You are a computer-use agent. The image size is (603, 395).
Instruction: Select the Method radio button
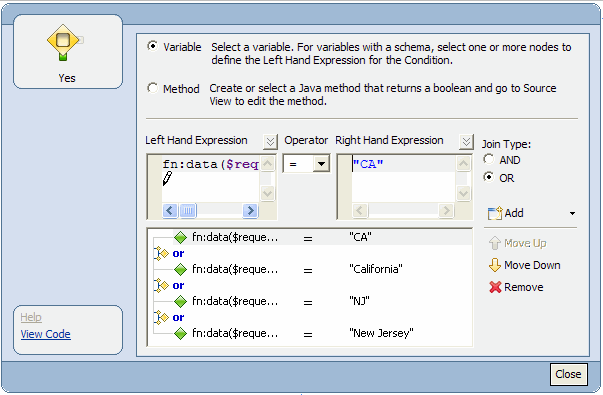click(153, 88)
